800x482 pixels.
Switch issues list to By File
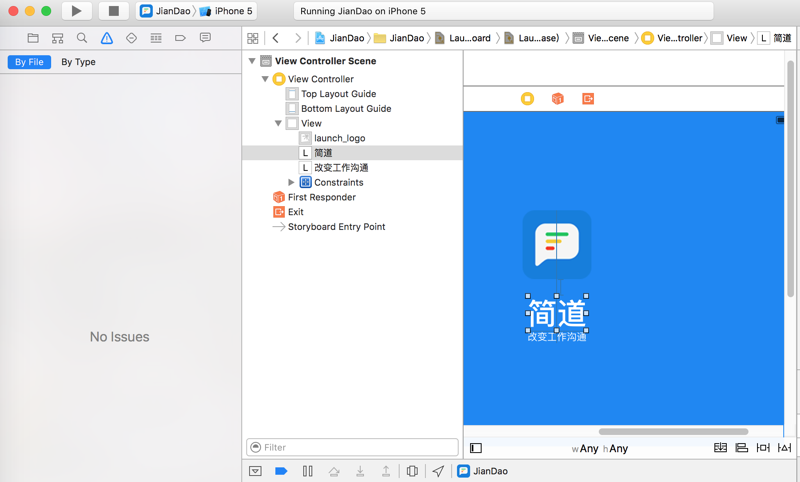point(29,62)
